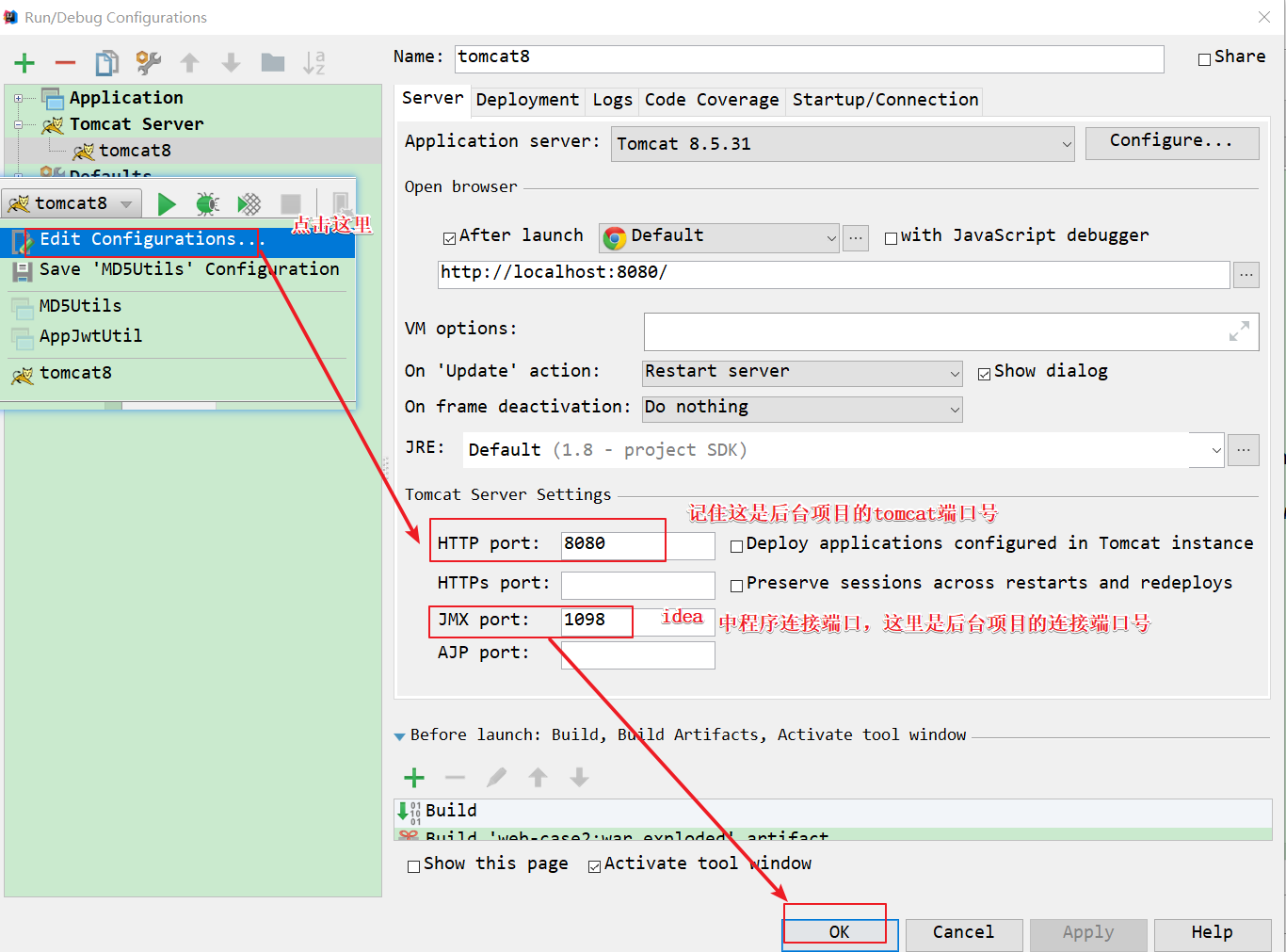
Task: Click the gray stop square icon
Action: (291, 203)
